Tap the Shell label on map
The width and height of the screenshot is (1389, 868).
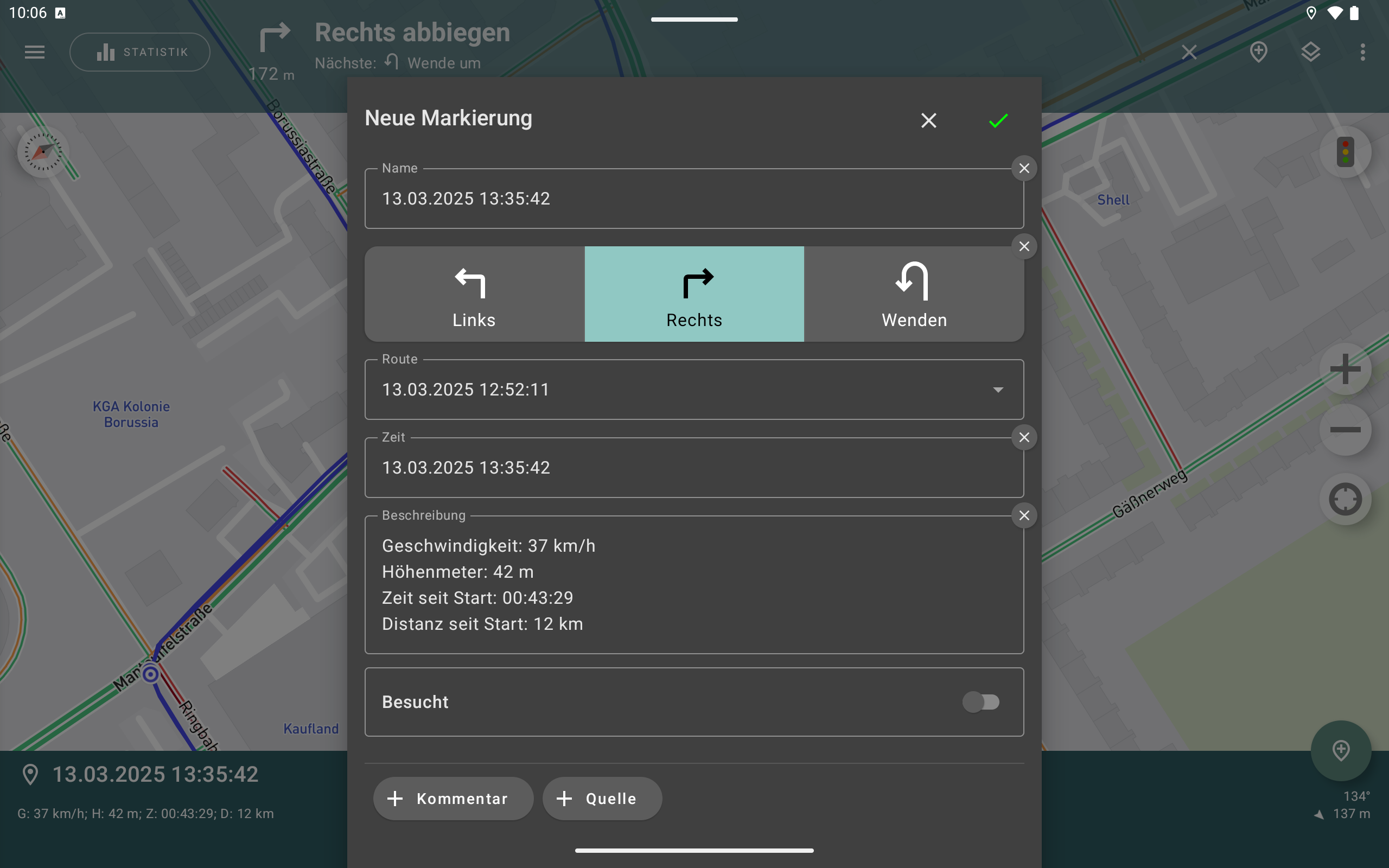coord(1113,200)
